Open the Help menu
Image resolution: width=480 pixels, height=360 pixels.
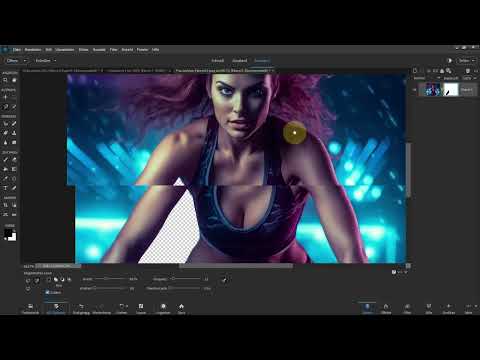pos(155,50)
